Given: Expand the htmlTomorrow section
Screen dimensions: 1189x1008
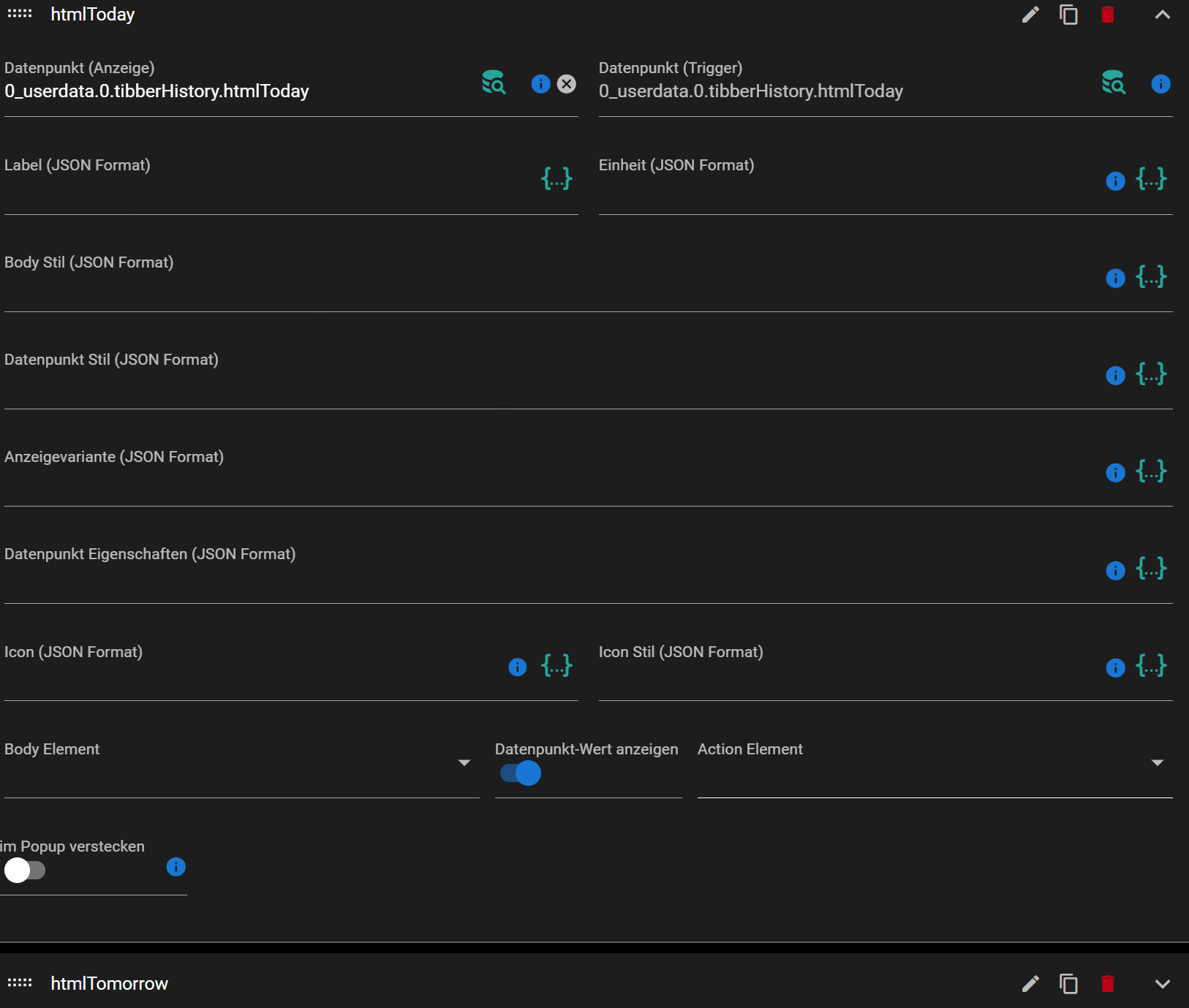Looking at the screenshot, I should pos(1163,984).
